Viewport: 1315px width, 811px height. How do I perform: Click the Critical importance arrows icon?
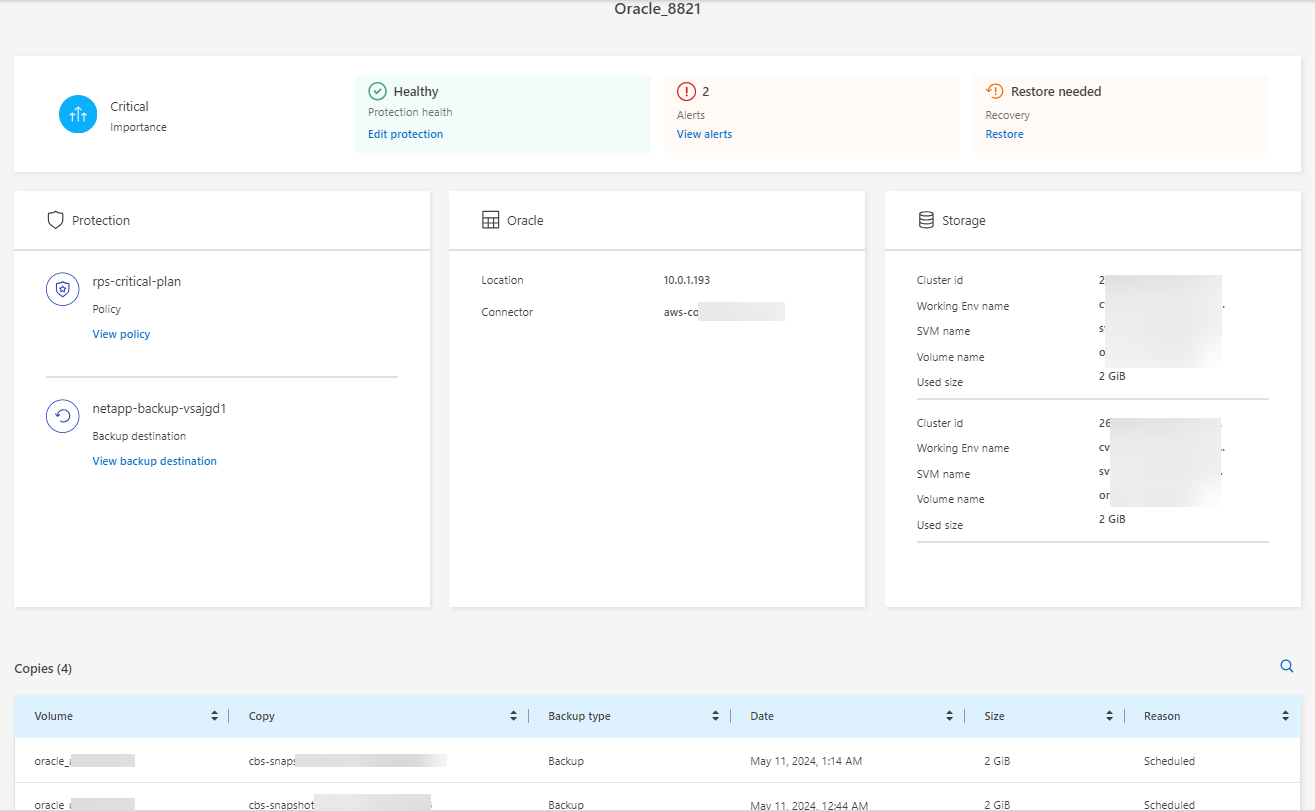[x=78, y=114]
